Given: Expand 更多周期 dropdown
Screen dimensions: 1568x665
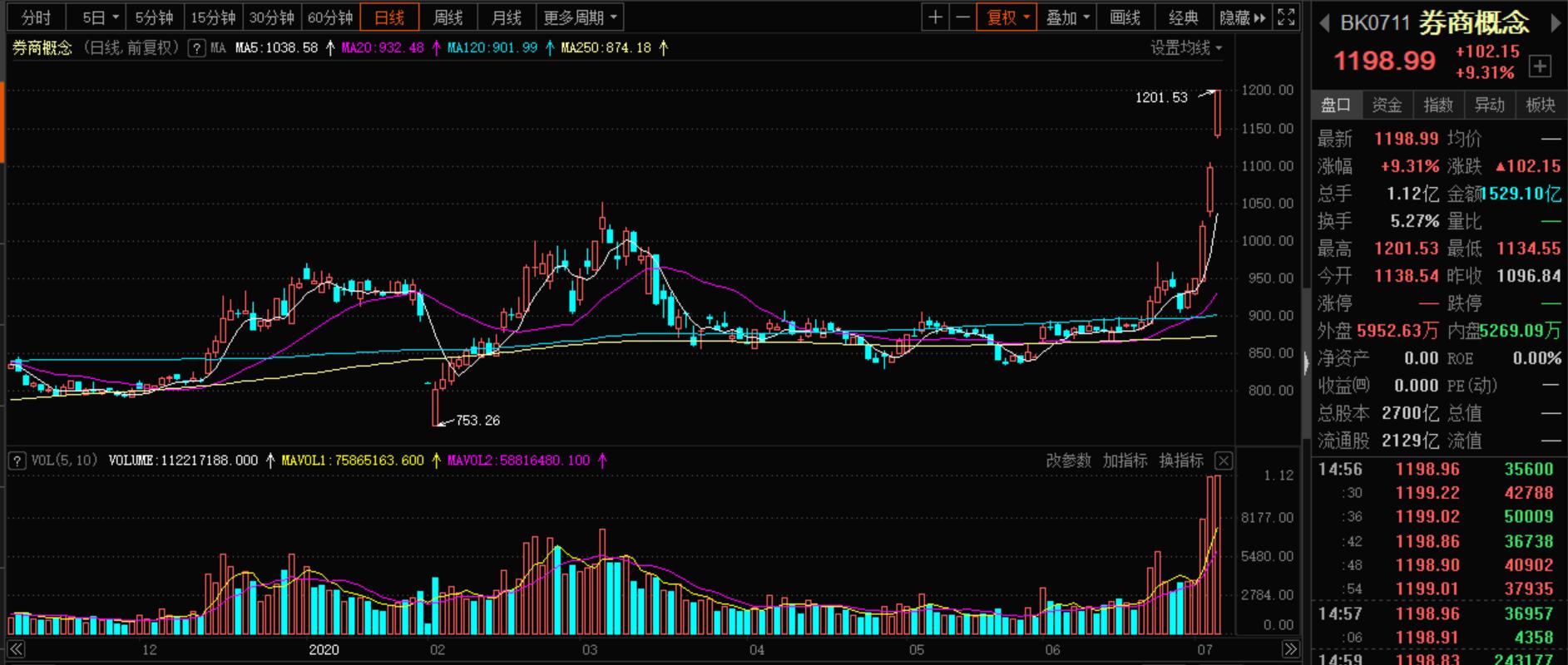Looking at the screenshot, I should tap(580, 17).
